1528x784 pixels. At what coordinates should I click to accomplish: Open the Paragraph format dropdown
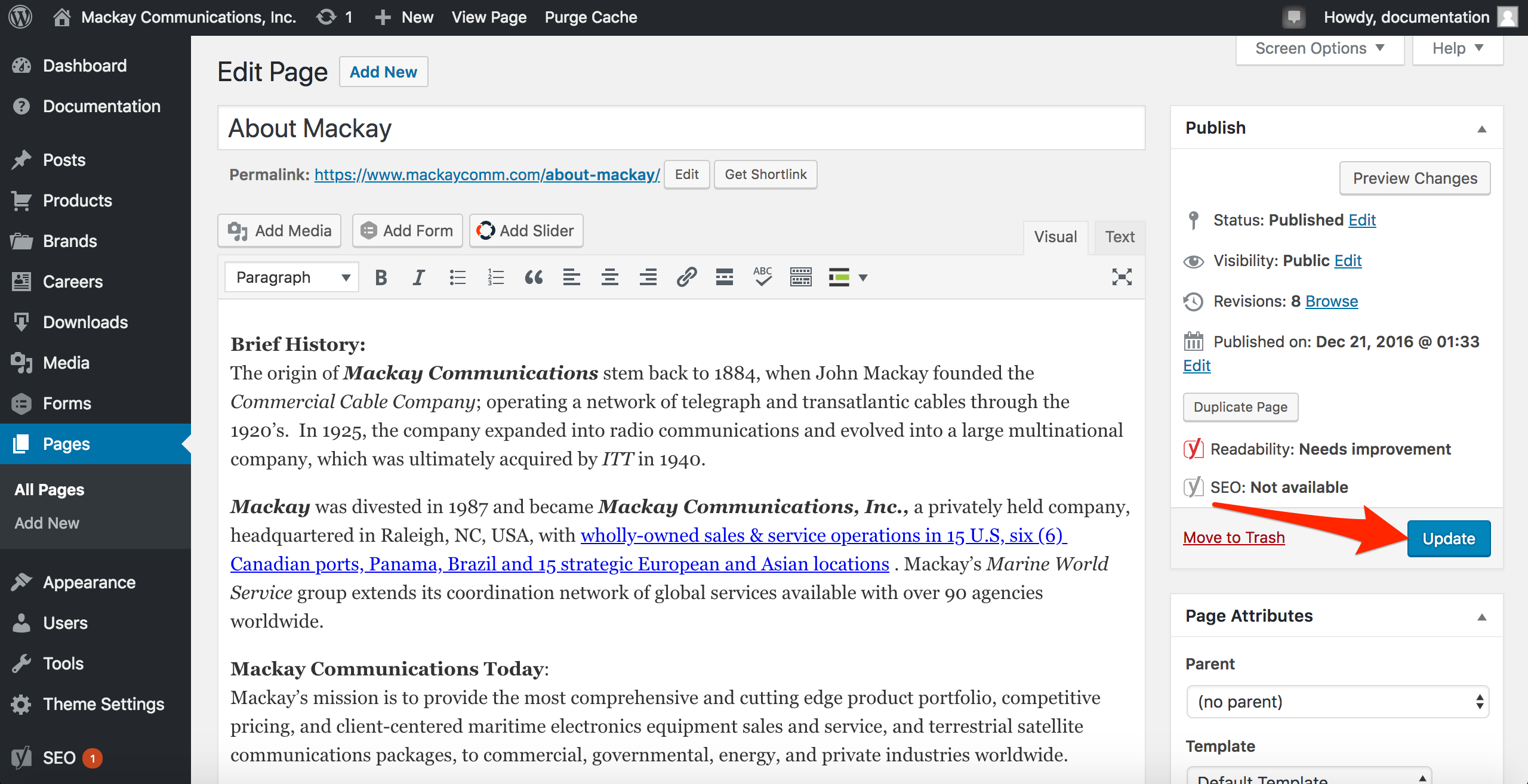click(x=292, y=277)
